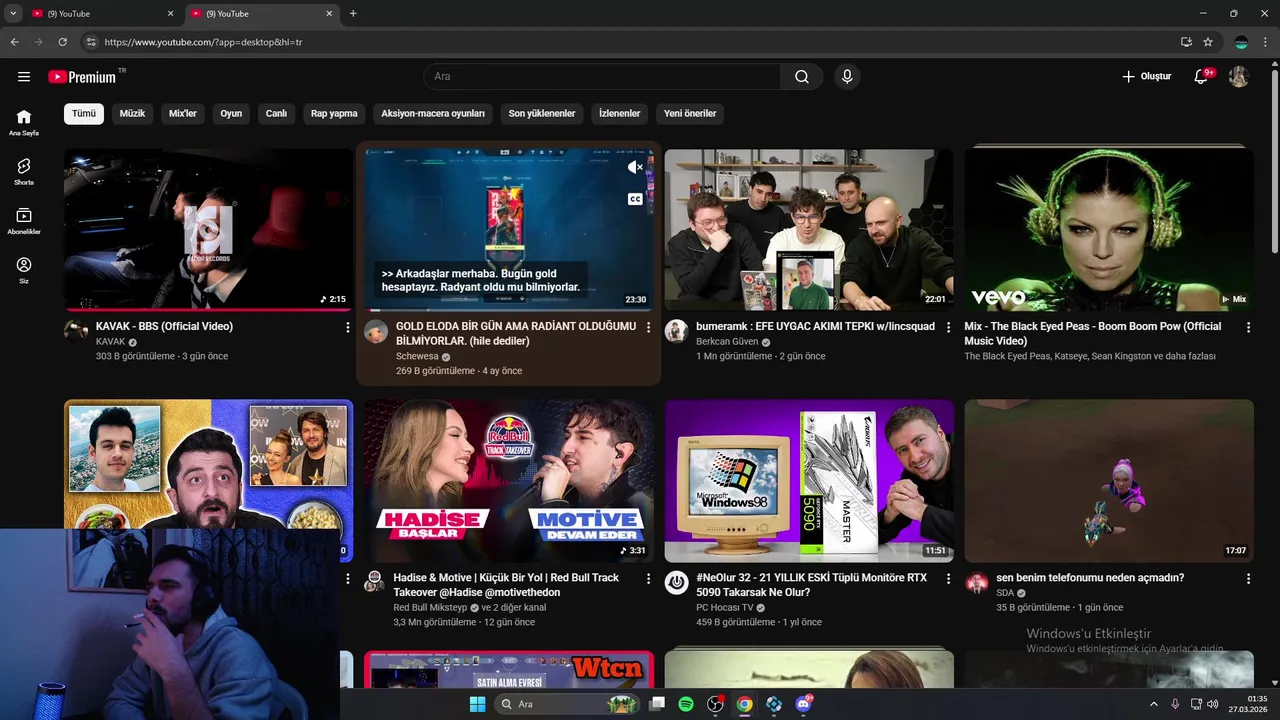Click the Boom Boom Pow mix thumbnail
The height and width of the screenshot is (720, 1280).
pos(1109,230)
